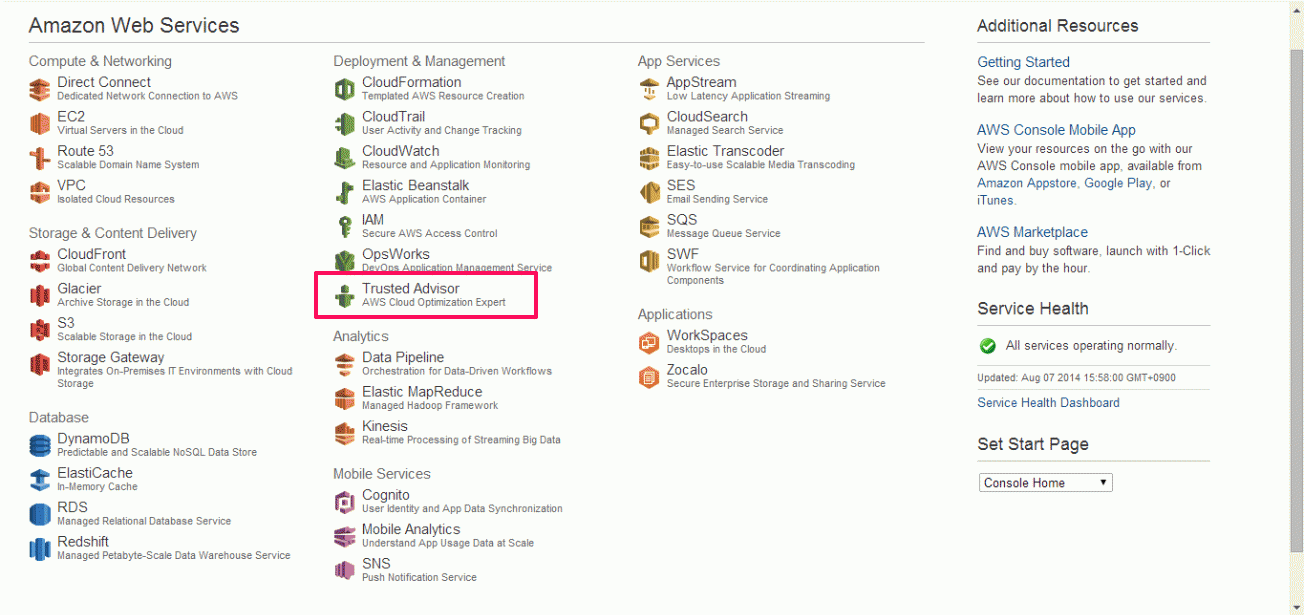
Task: Select the DynamoDB text link
Action: click(x=93, y=439)
